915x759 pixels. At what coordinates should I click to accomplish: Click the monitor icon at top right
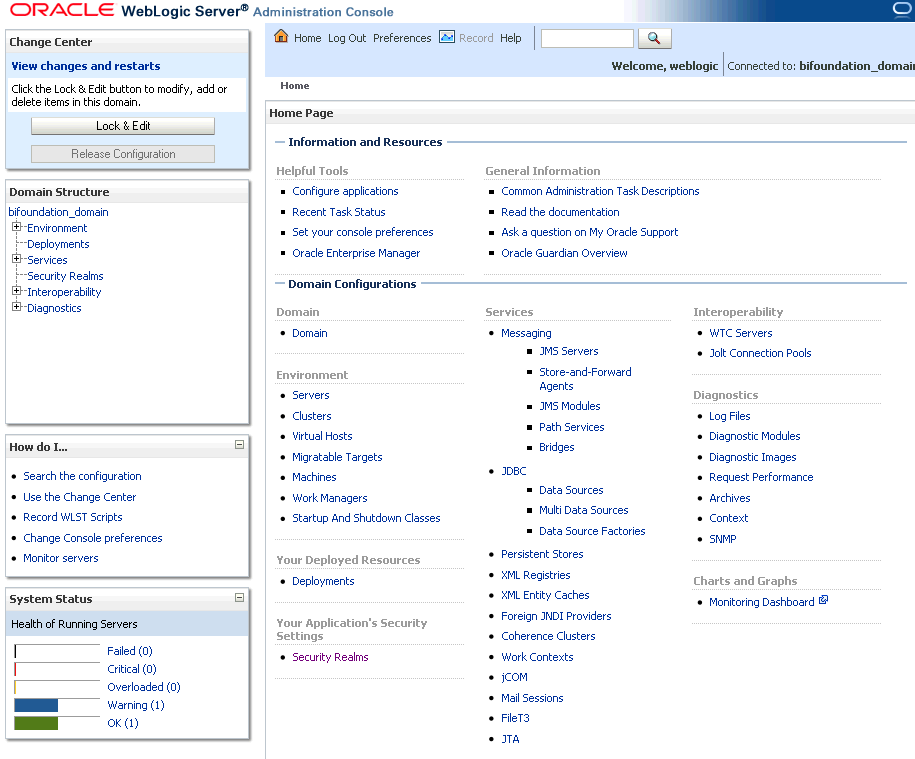(901, 9)
